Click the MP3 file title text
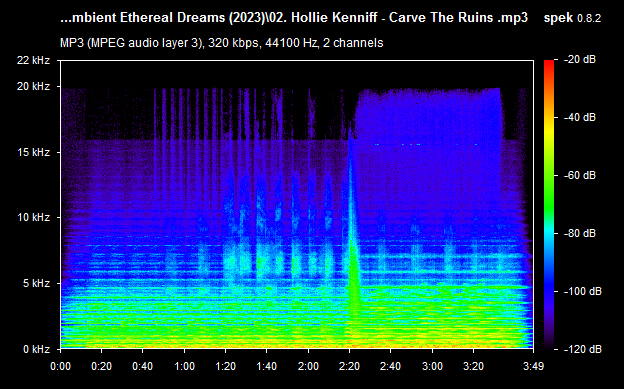The width and height of the screenshot is (624, 389). point(294,18)
